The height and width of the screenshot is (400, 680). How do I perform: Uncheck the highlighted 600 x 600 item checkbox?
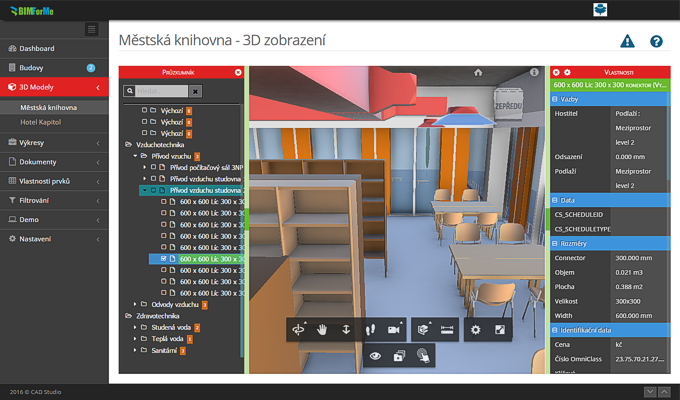163,259
